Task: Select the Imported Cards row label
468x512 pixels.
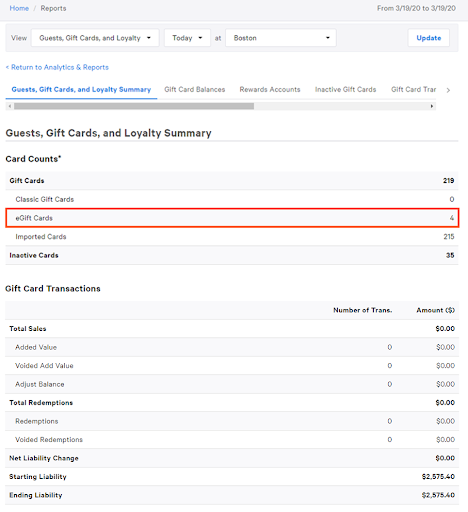Action: [41, 237]
